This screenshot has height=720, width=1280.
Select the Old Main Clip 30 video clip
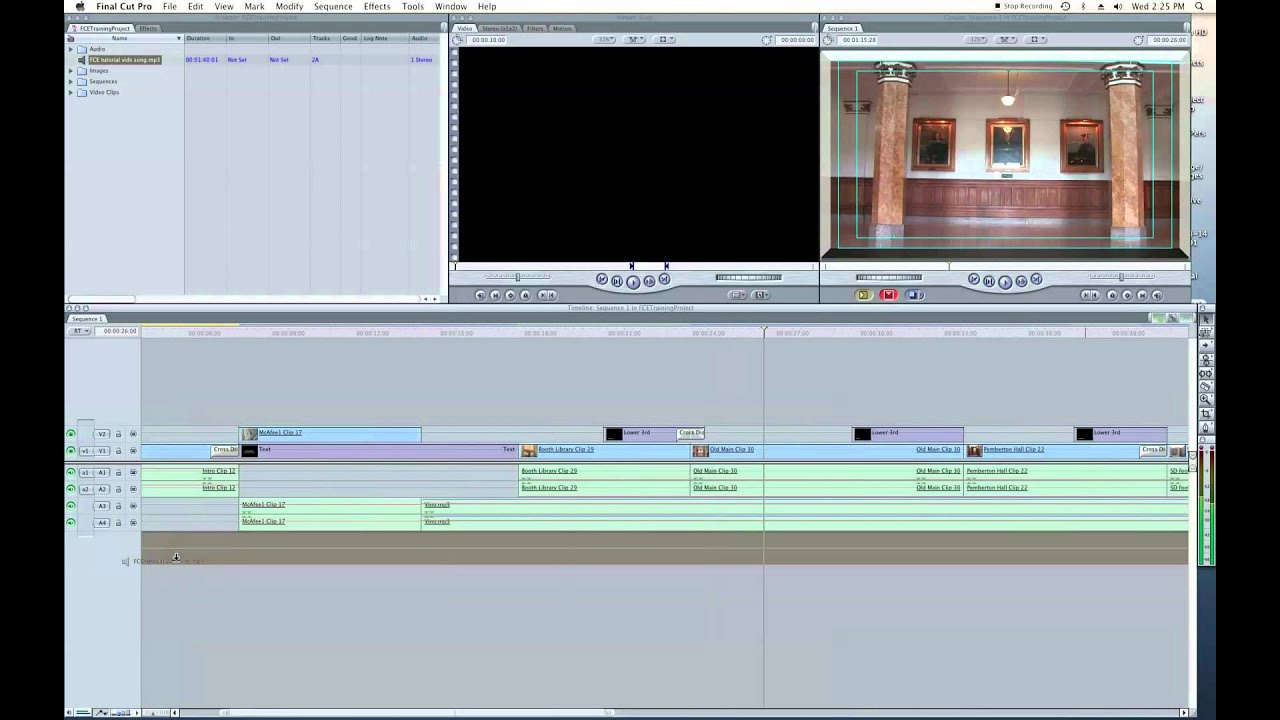point(826,451)
